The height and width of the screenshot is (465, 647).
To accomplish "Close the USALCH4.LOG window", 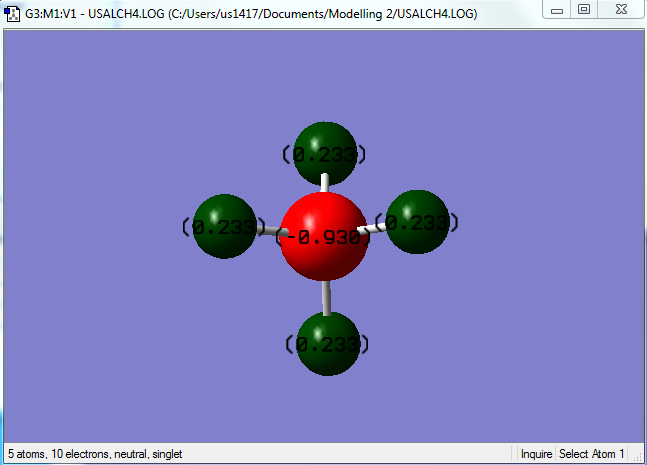I will 621,9.
